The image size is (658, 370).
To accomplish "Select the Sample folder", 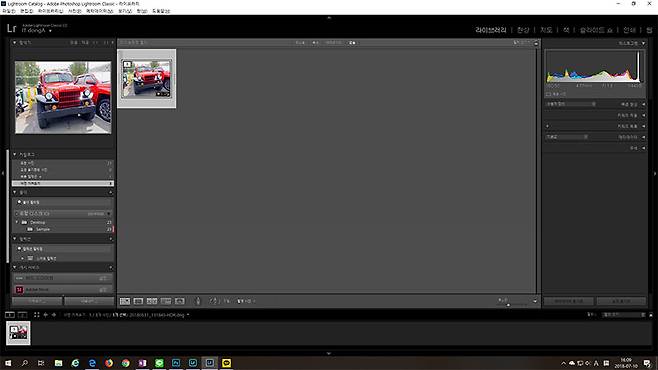I will tap(43, 229).
